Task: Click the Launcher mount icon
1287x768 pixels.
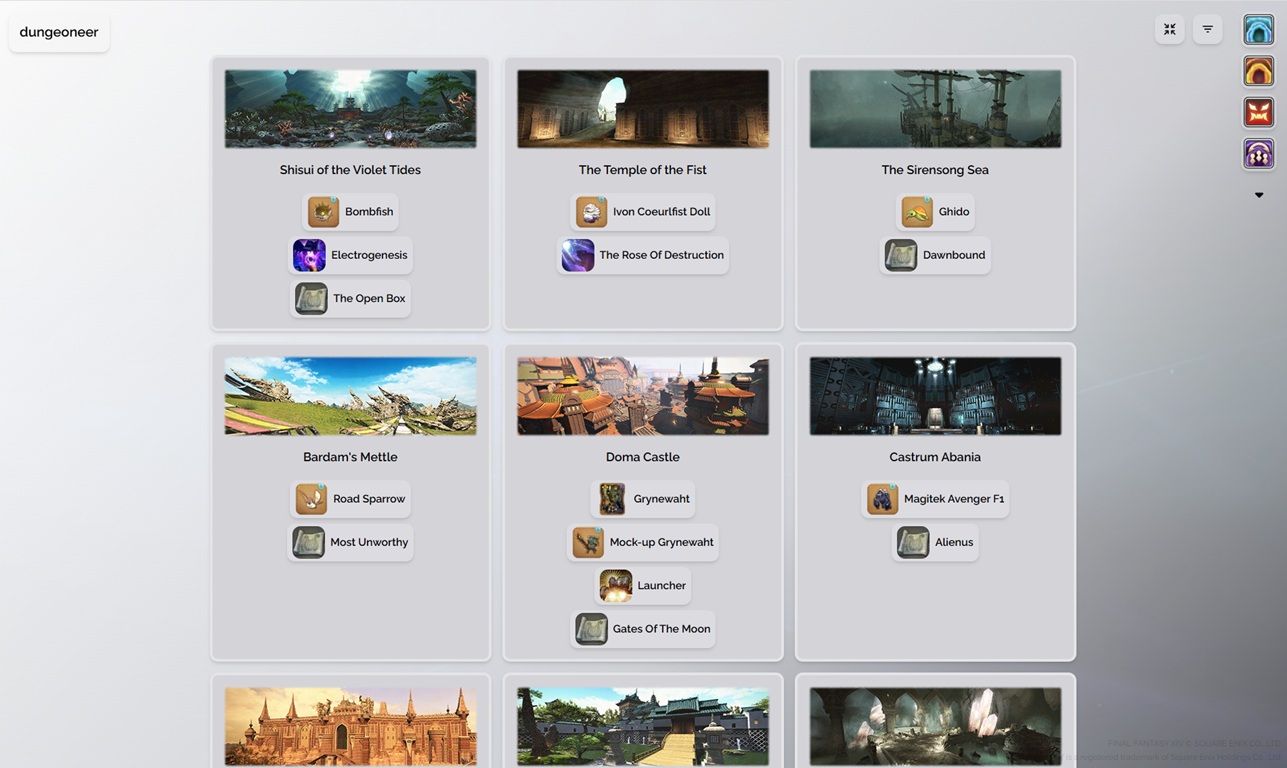Action: point(616,585)
